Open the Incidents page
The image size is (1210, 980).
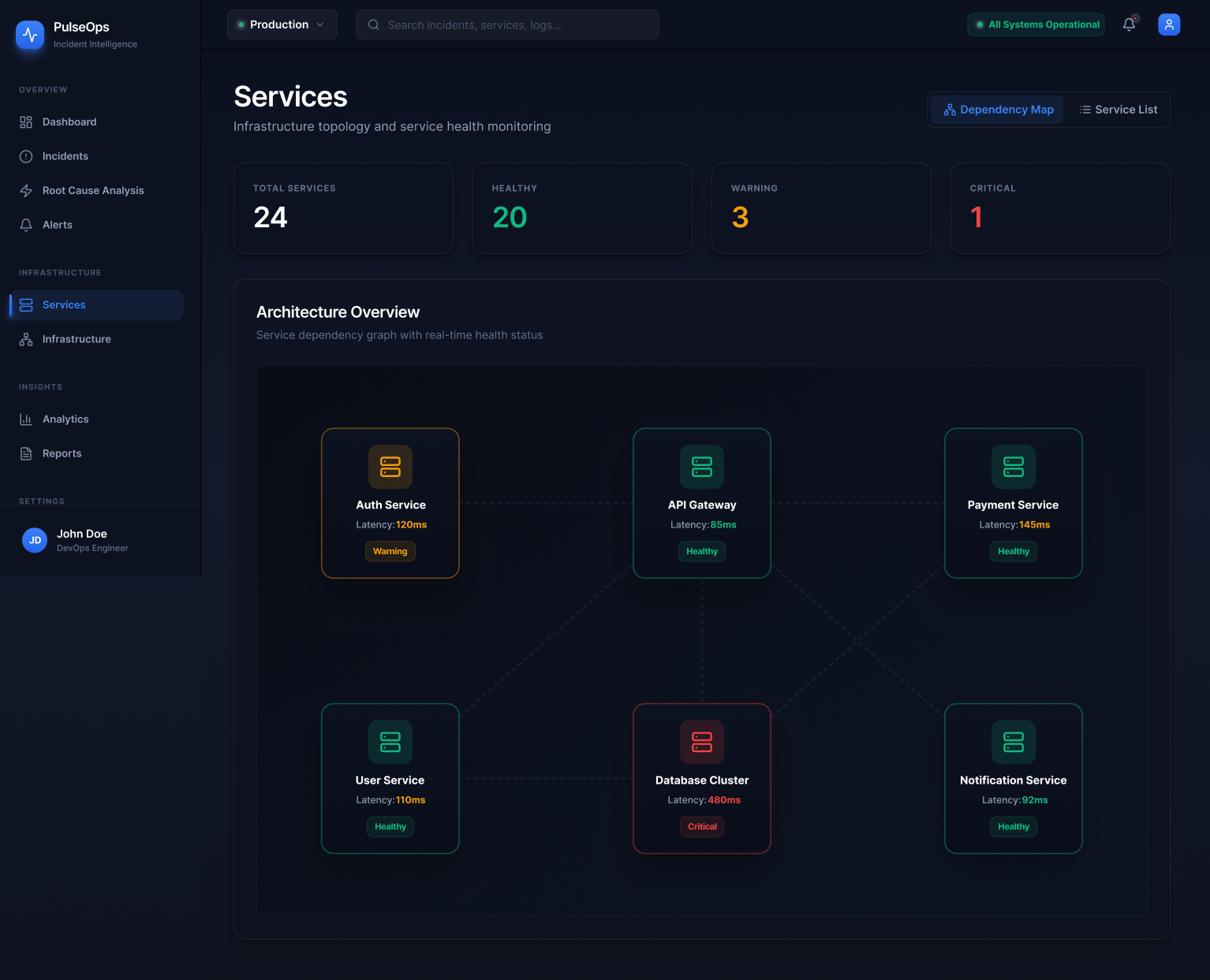[x=65, y=156]
